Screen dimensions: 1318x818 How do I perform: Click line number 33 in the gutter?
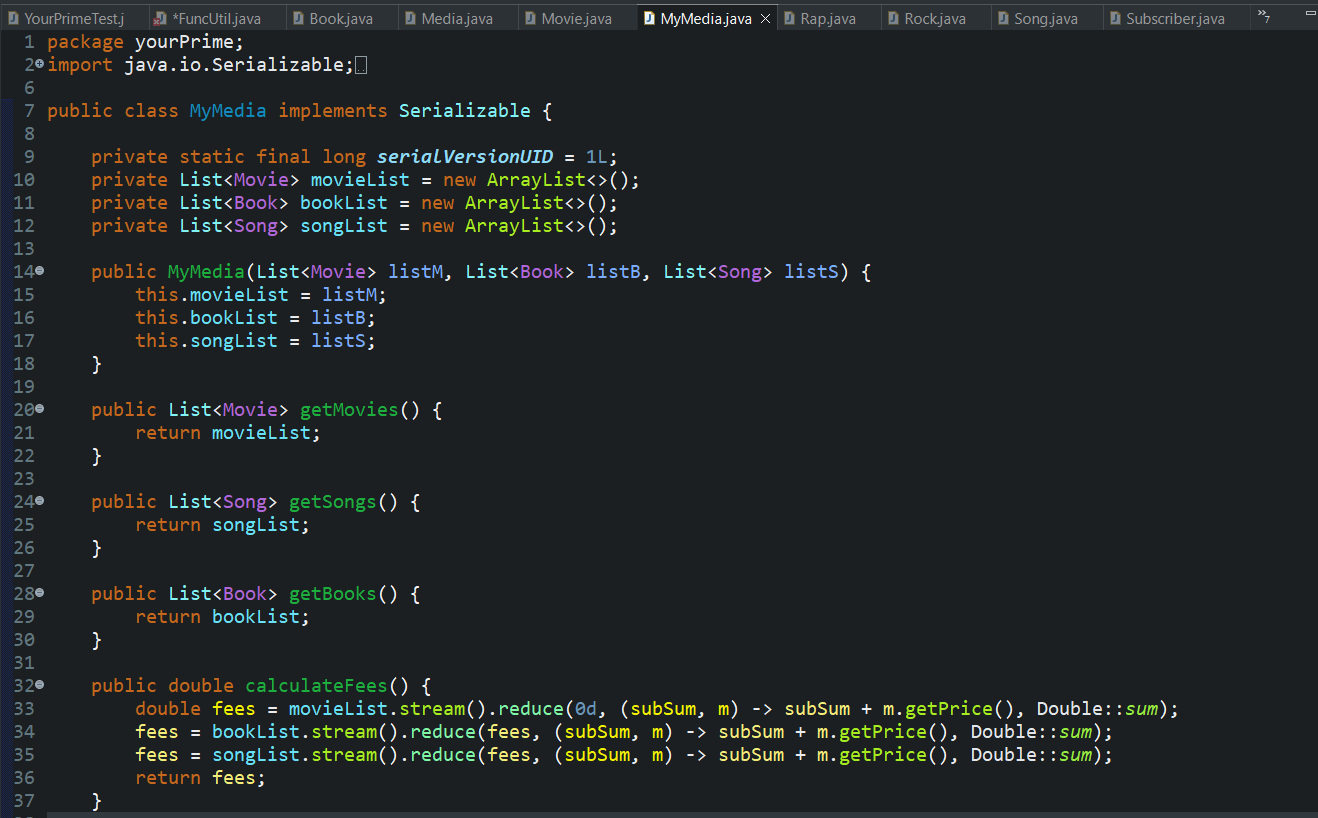pos(24,708)
